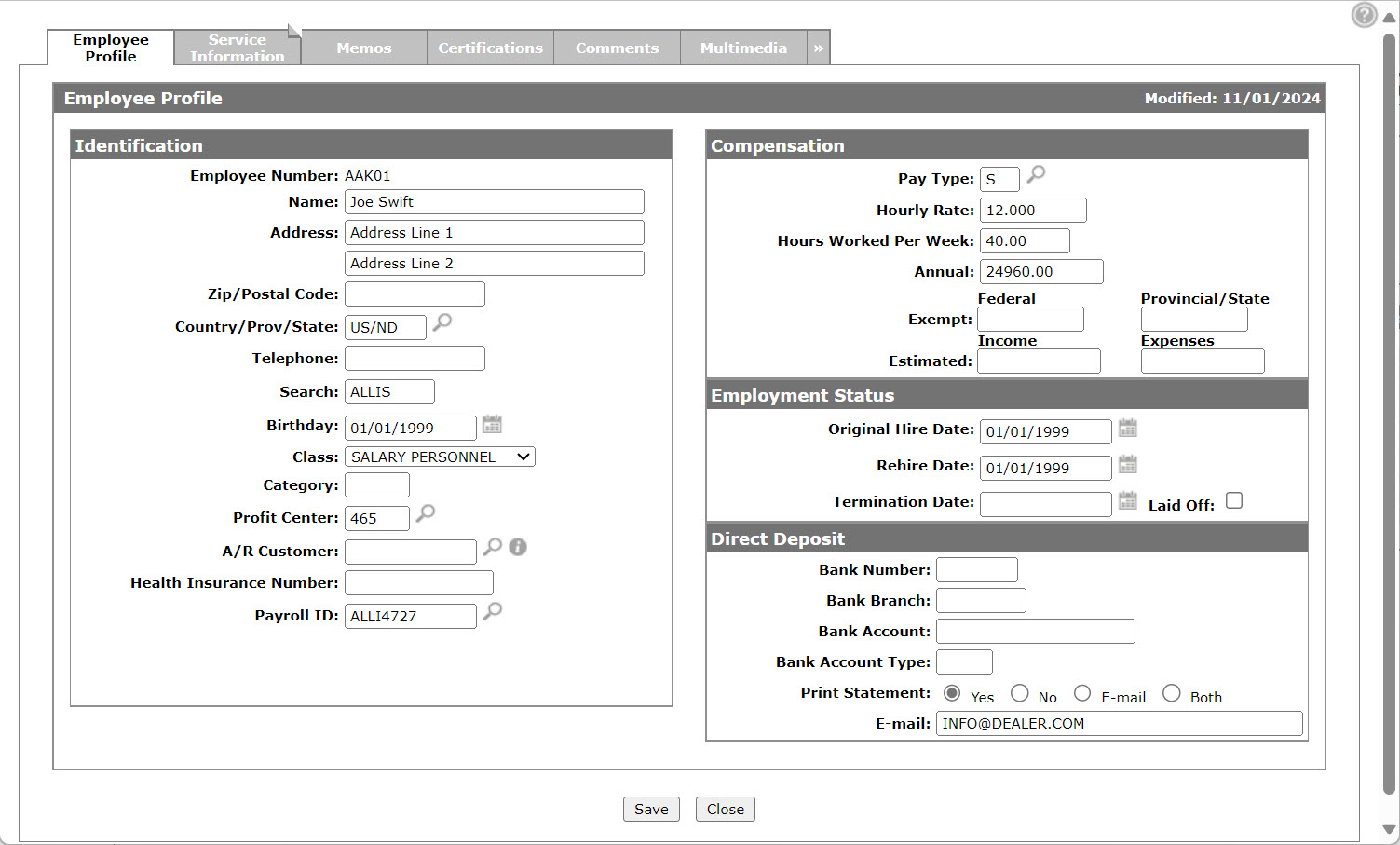
Task: Toggle the Laid Off checkbox
Action: tap(1234, 500)
